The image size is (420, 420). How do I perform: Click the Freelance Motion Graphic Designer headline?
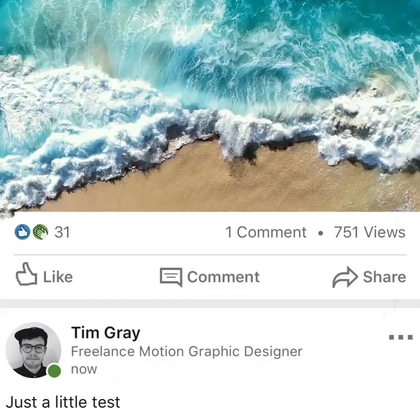pos(187,351)
